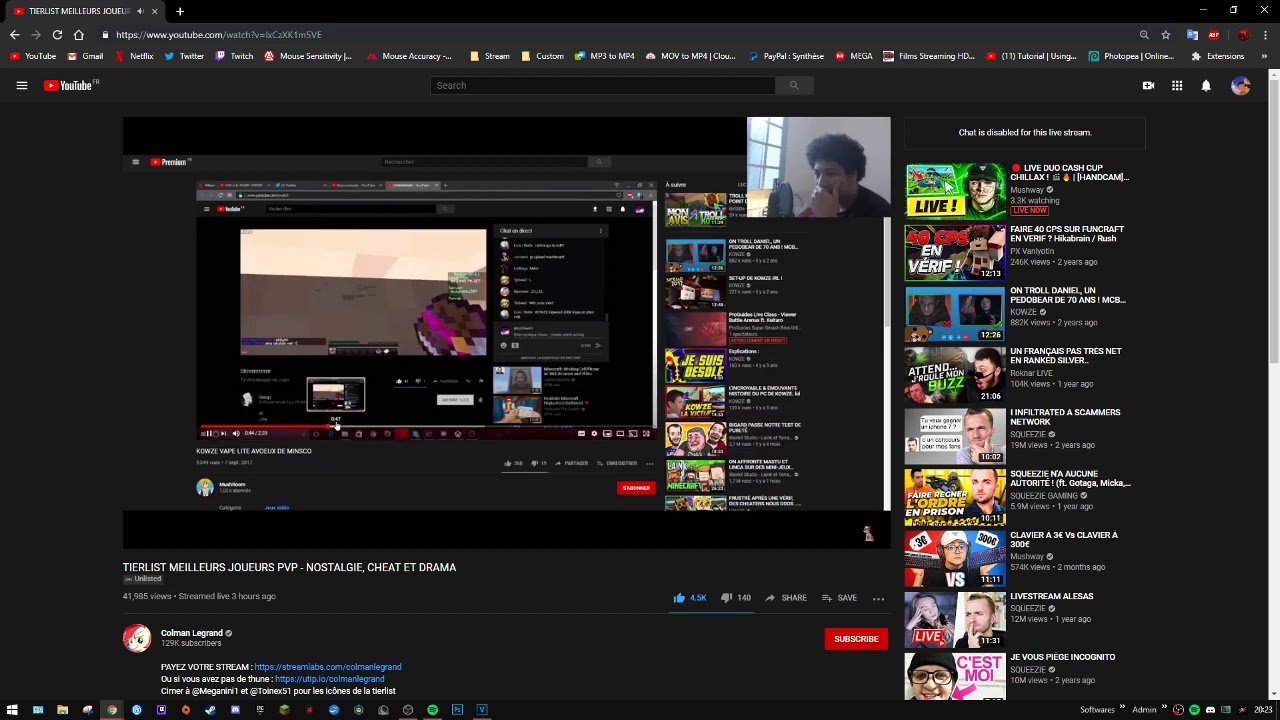Open the Twitch bookmark
This screenshot has height=720, width=1280.
coord(235,56)
